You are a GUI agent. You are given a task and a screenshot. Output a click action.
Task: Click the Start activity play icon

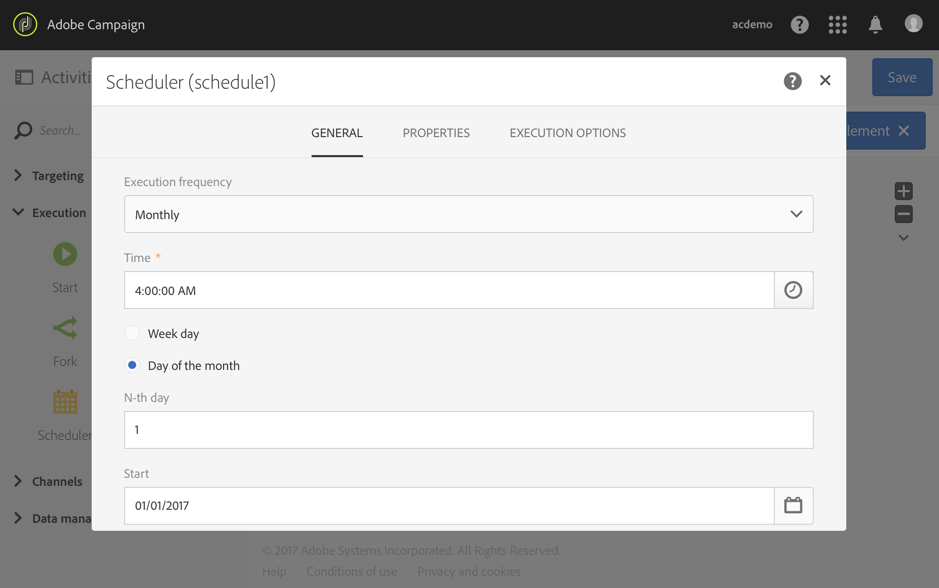pos(65,254)
